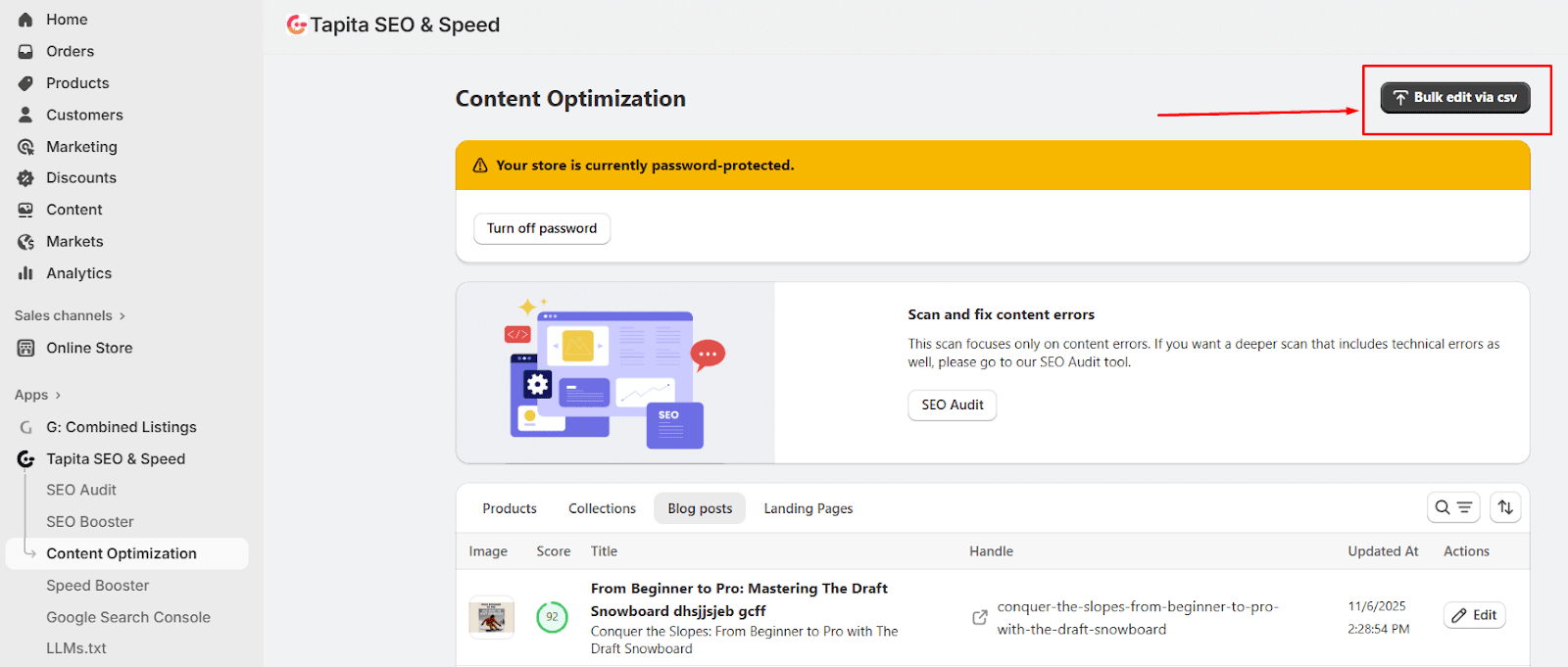Screen dimensions: 1568x667
Task: Click the G: Combined Listings app icon
Action: [25, 427]
